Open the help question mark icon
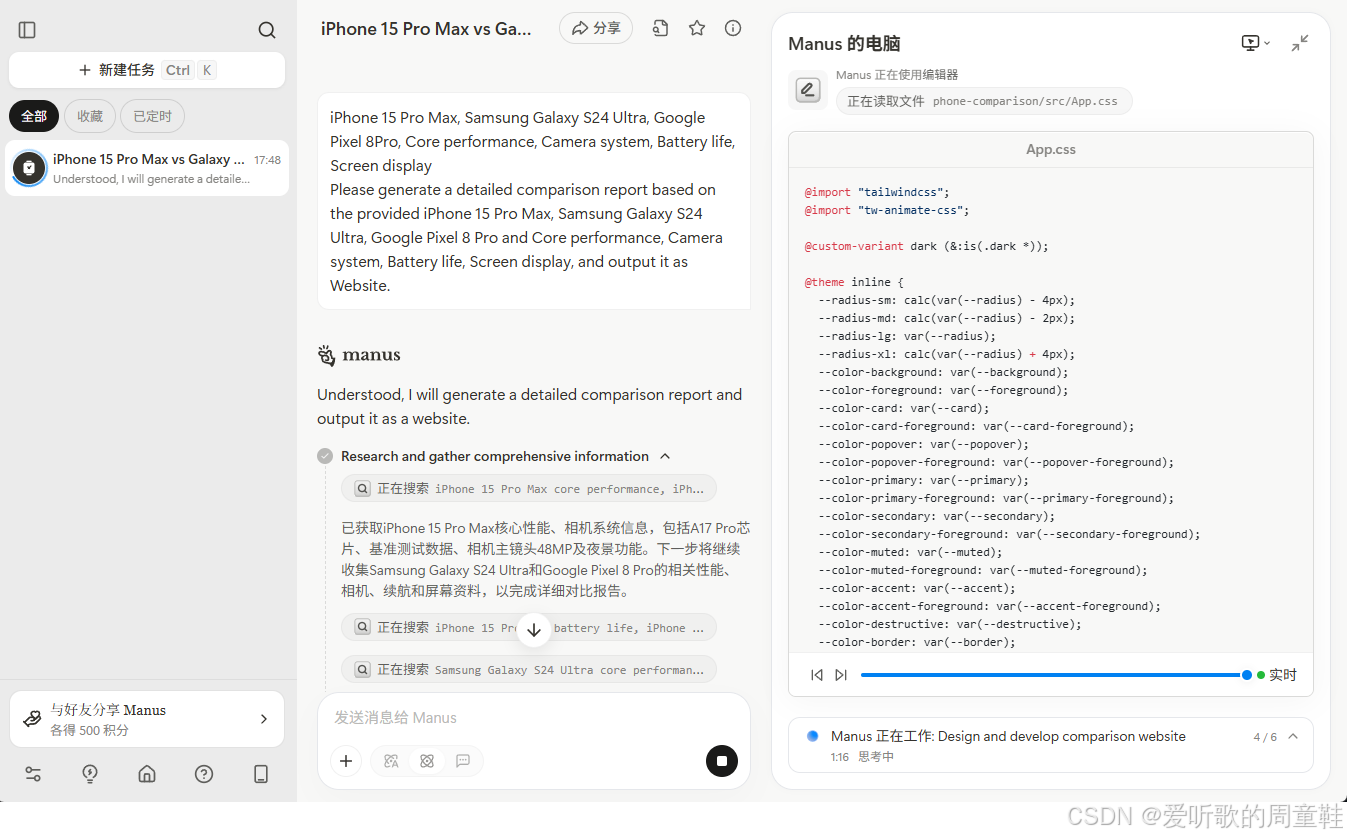The width and height of the screenshot is (1347, 838). point(204,774)
